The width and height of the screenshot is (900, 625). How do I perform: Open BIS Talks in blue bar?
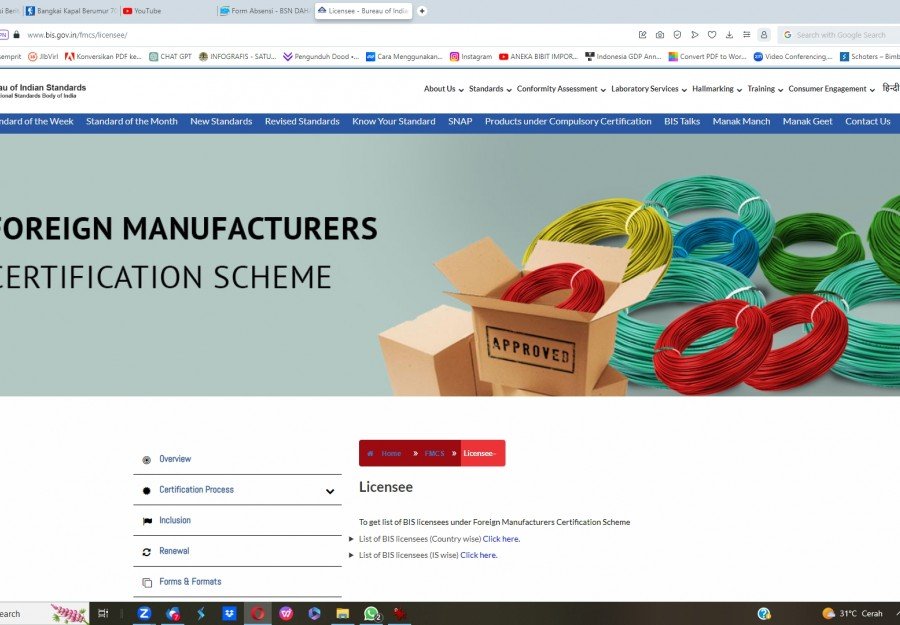tap(682, 122)
